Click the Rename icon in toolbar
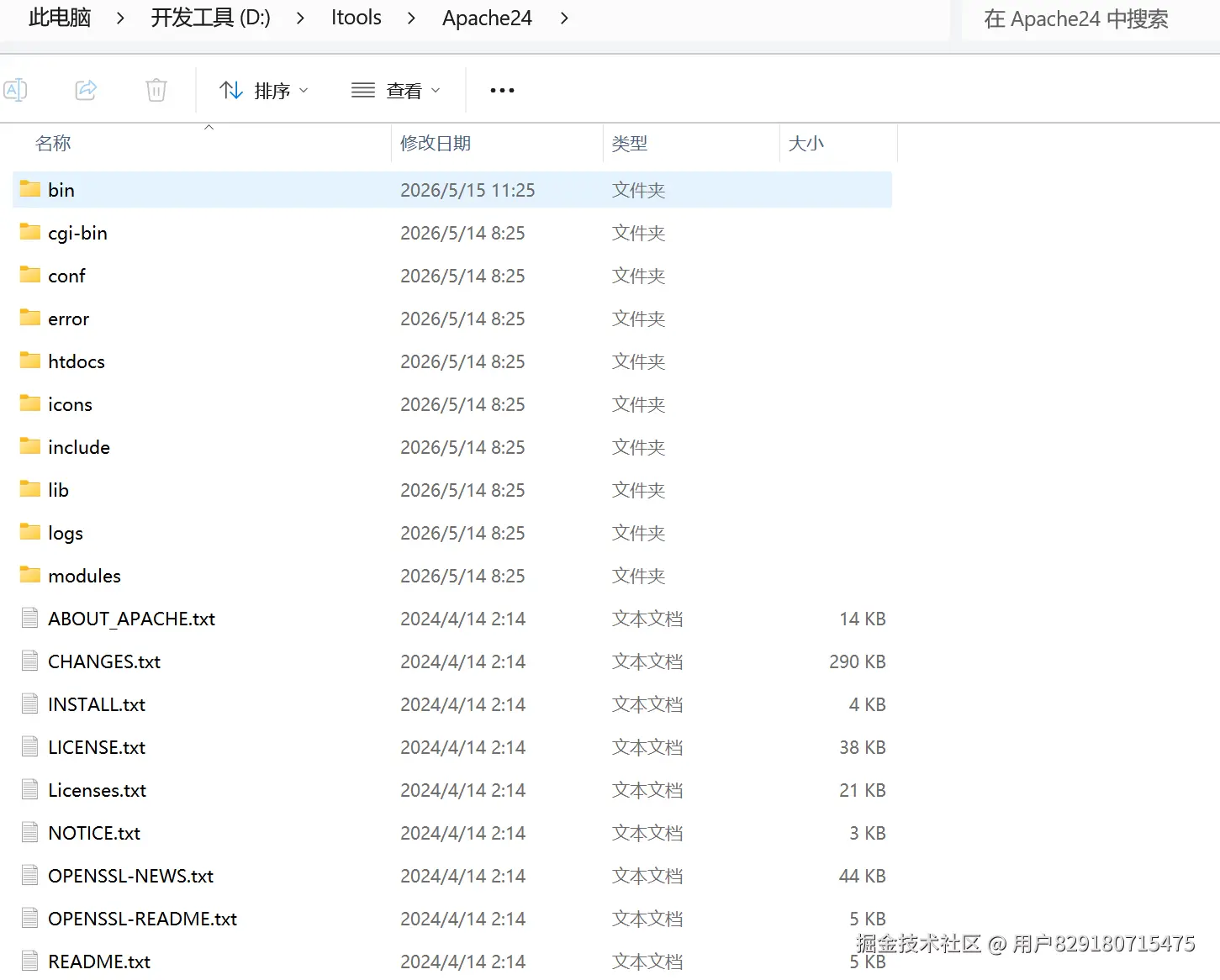The height and width of the screenshot is (980, 1220). click(15, 90)
